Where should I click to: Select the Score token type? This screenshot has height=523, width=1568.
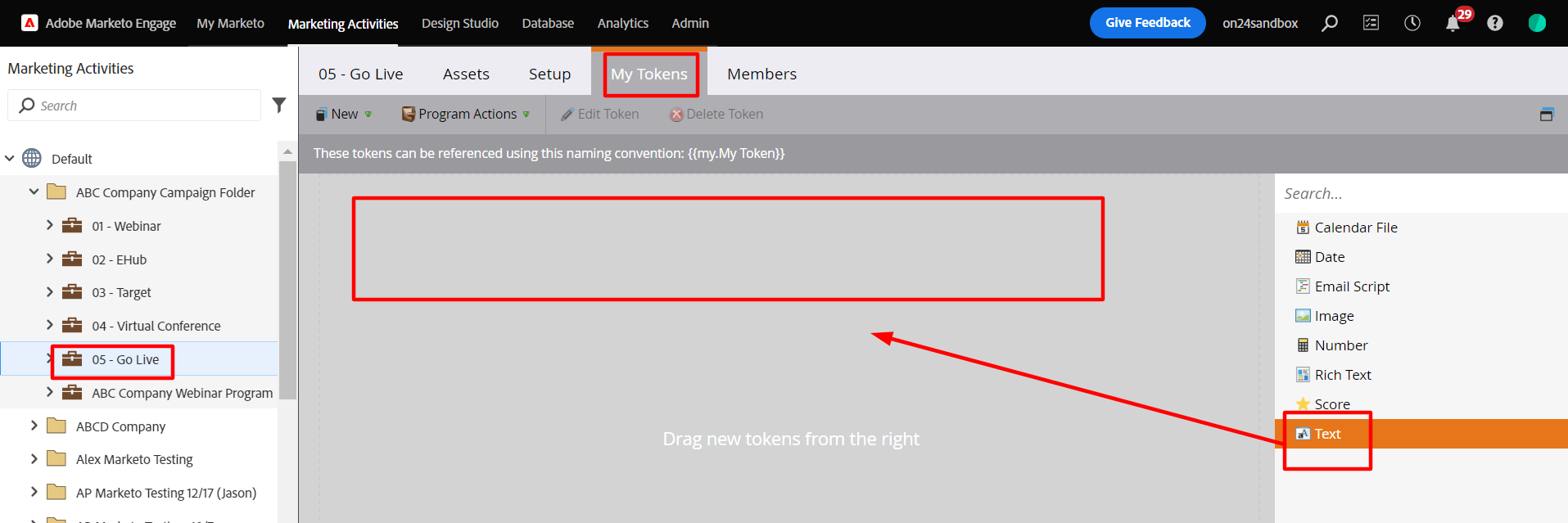click(x=1323, y=404)
